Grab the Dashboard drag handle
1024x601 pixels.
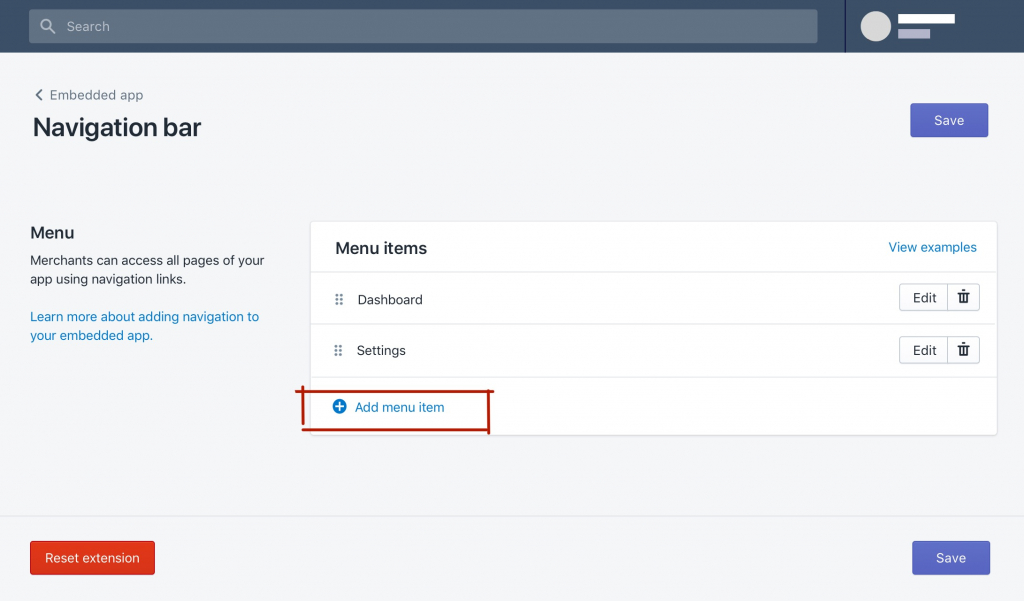339,299
